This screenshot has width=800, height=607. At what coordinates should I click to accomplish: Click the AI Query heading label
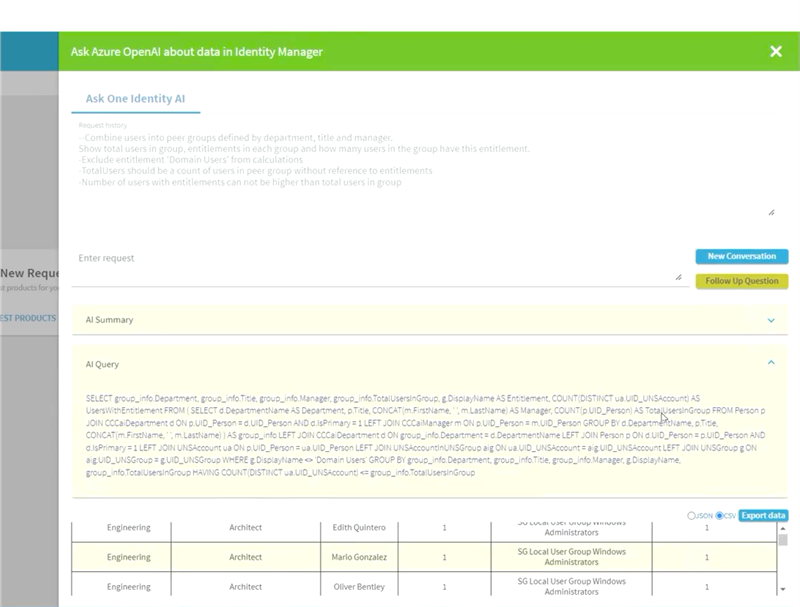pos(102,364)
